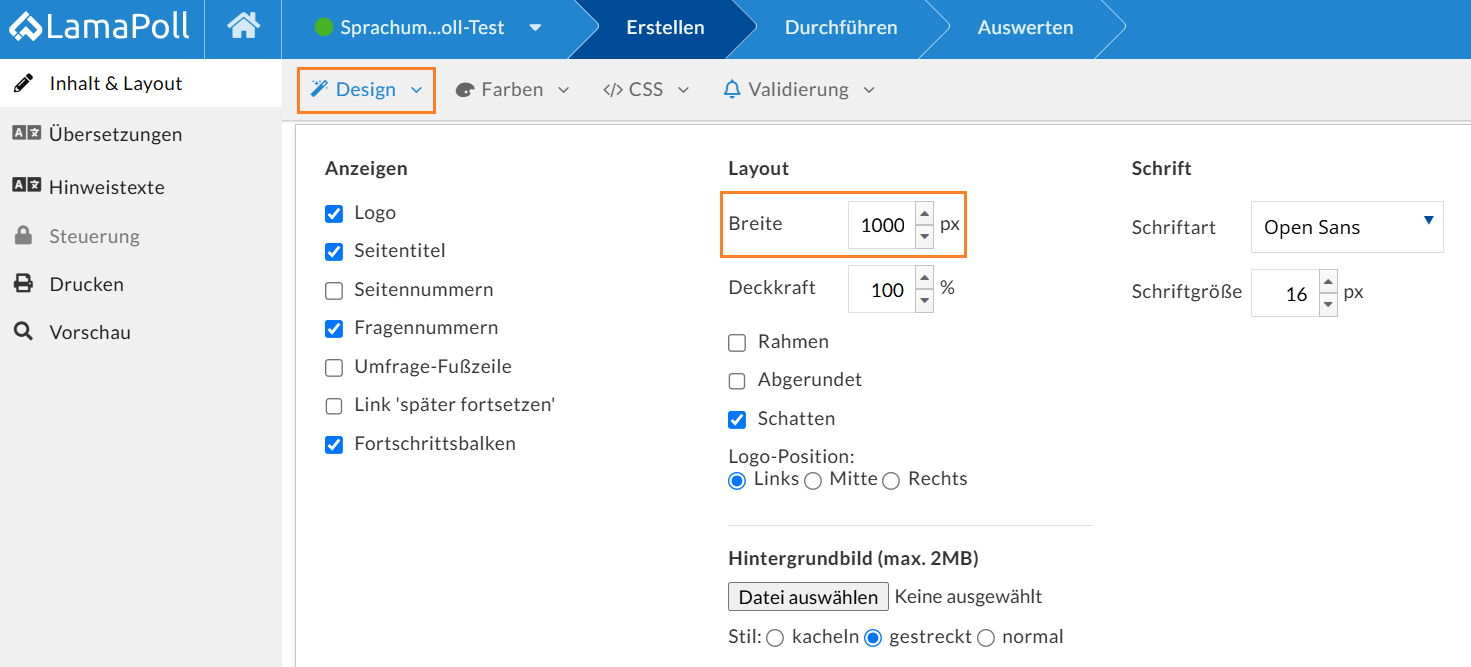Viewport: 1471px width, 667px height.
Task: Go to the Durchführen step
Action: coord(840,28)
